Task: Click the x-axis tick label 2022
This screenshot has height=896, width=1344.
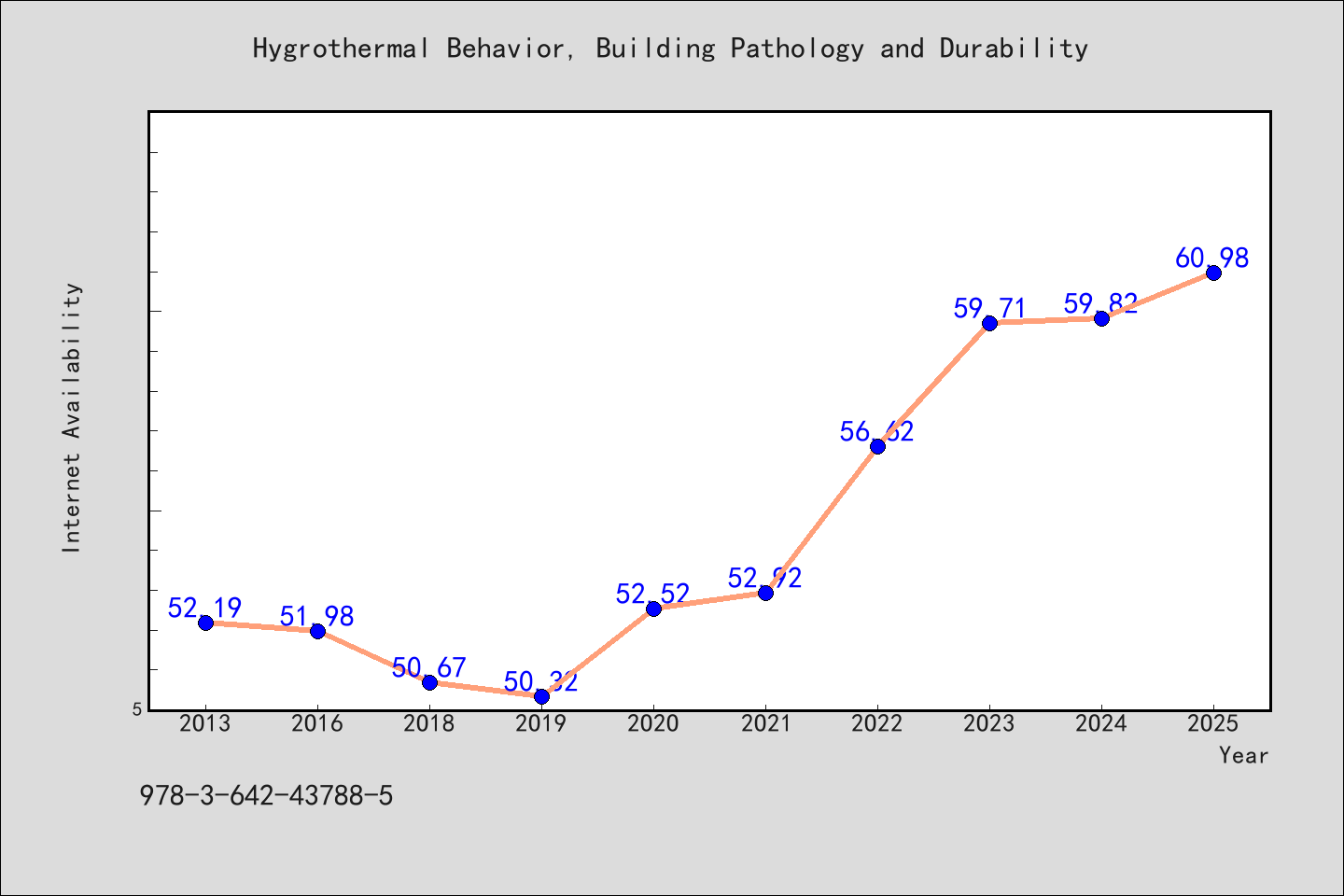Action: click(877, 723)
